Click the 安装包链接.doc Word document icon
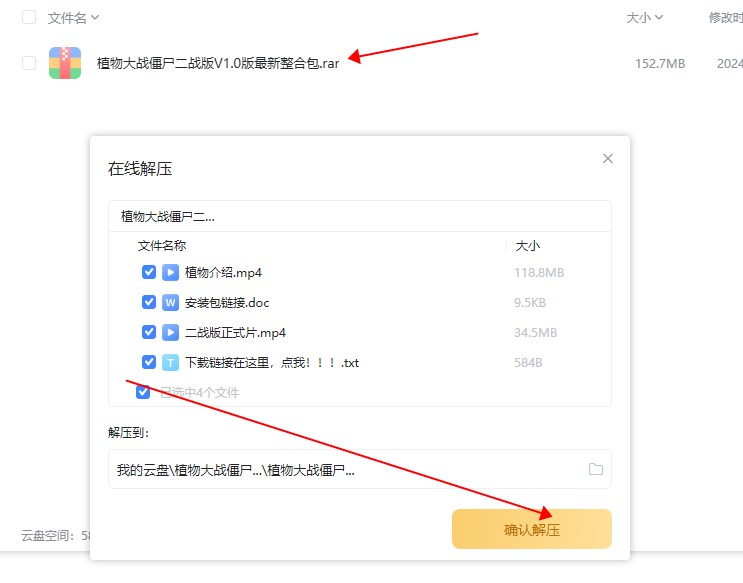 170,302
